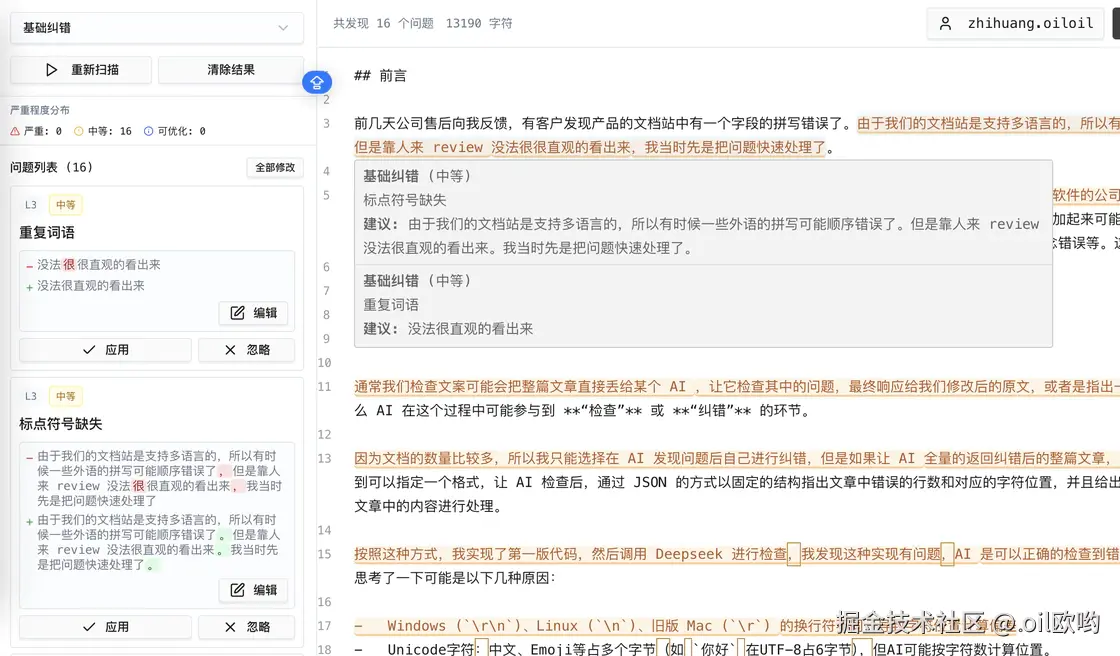The width and height of the screenshot is (1120, 656).
Task: Click the X icon in 重复词语 card
Action: pos(230,350)
